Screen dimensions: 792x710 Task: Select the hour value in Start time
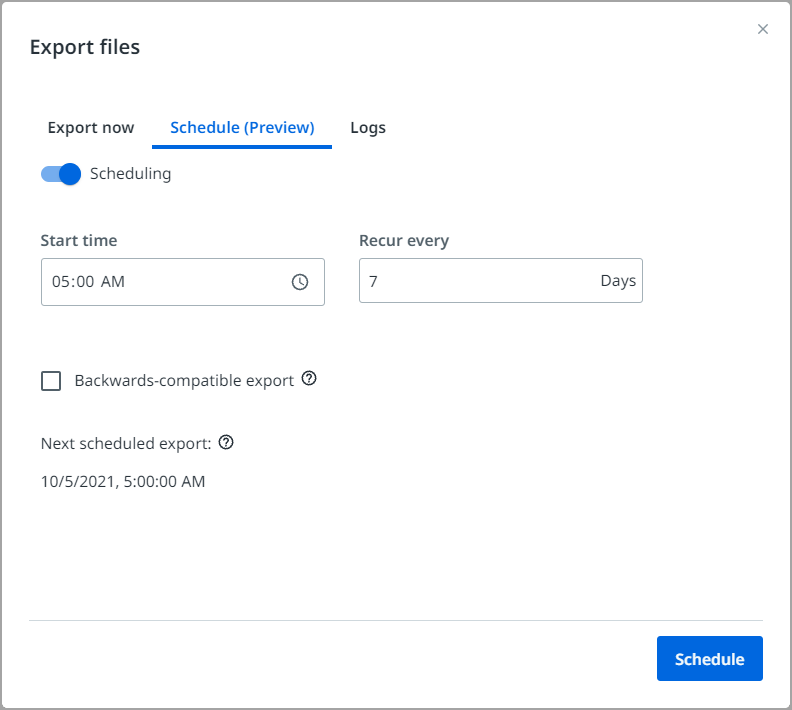60,282
